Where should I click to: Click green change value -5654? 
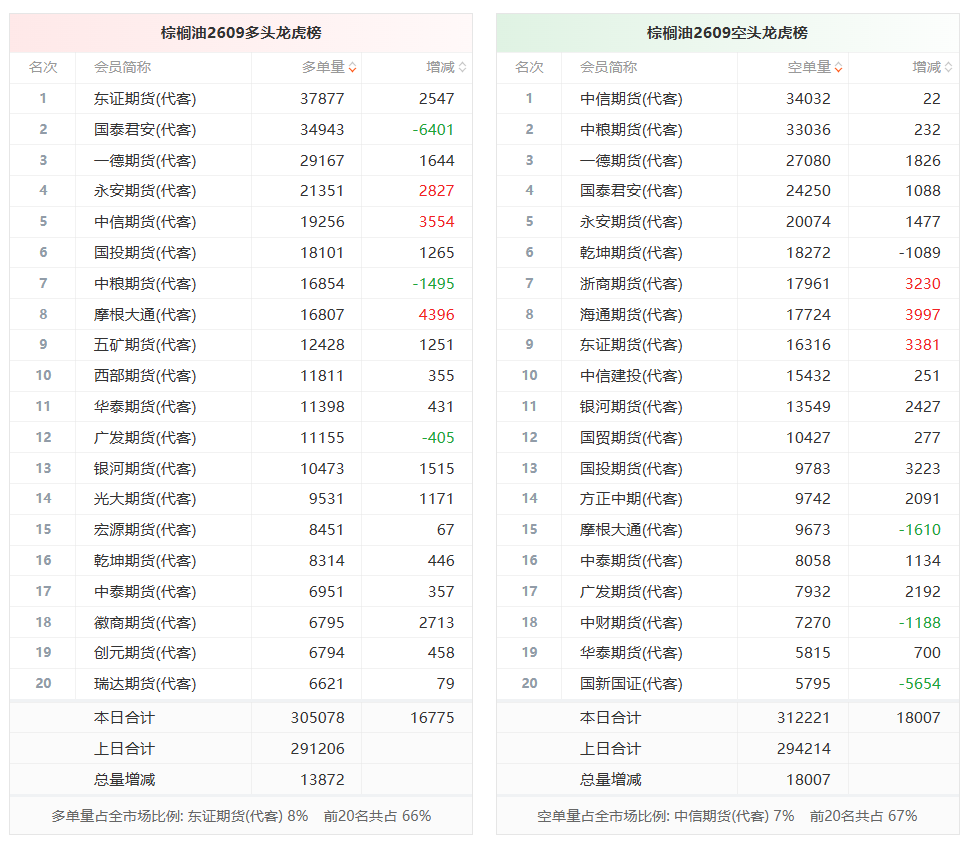pos(920,684)
